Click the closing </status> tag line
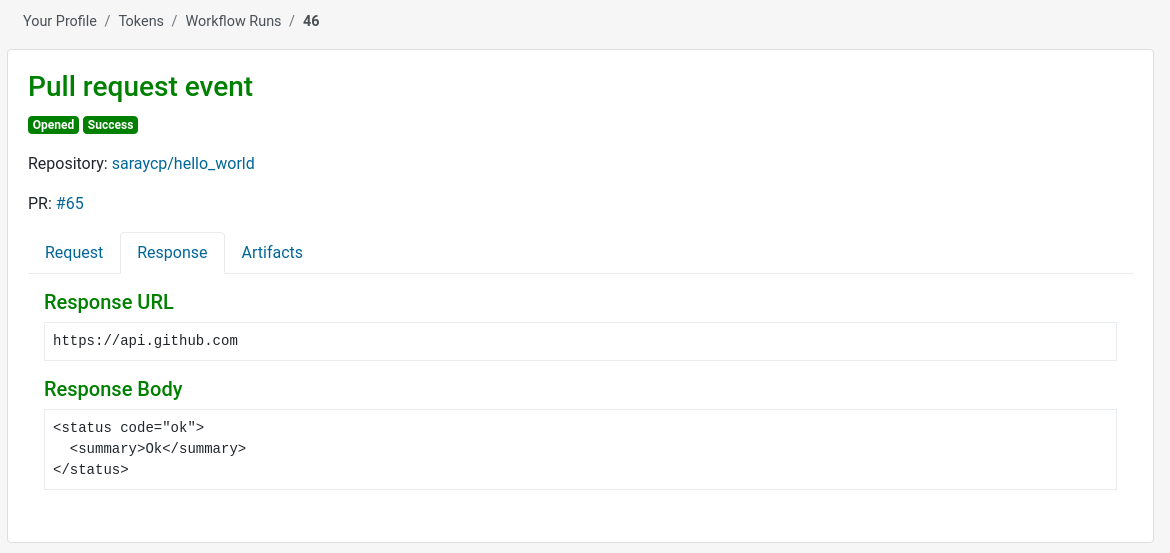The image size is (1170, 553). pyautogui.click(x=91, y=469)
